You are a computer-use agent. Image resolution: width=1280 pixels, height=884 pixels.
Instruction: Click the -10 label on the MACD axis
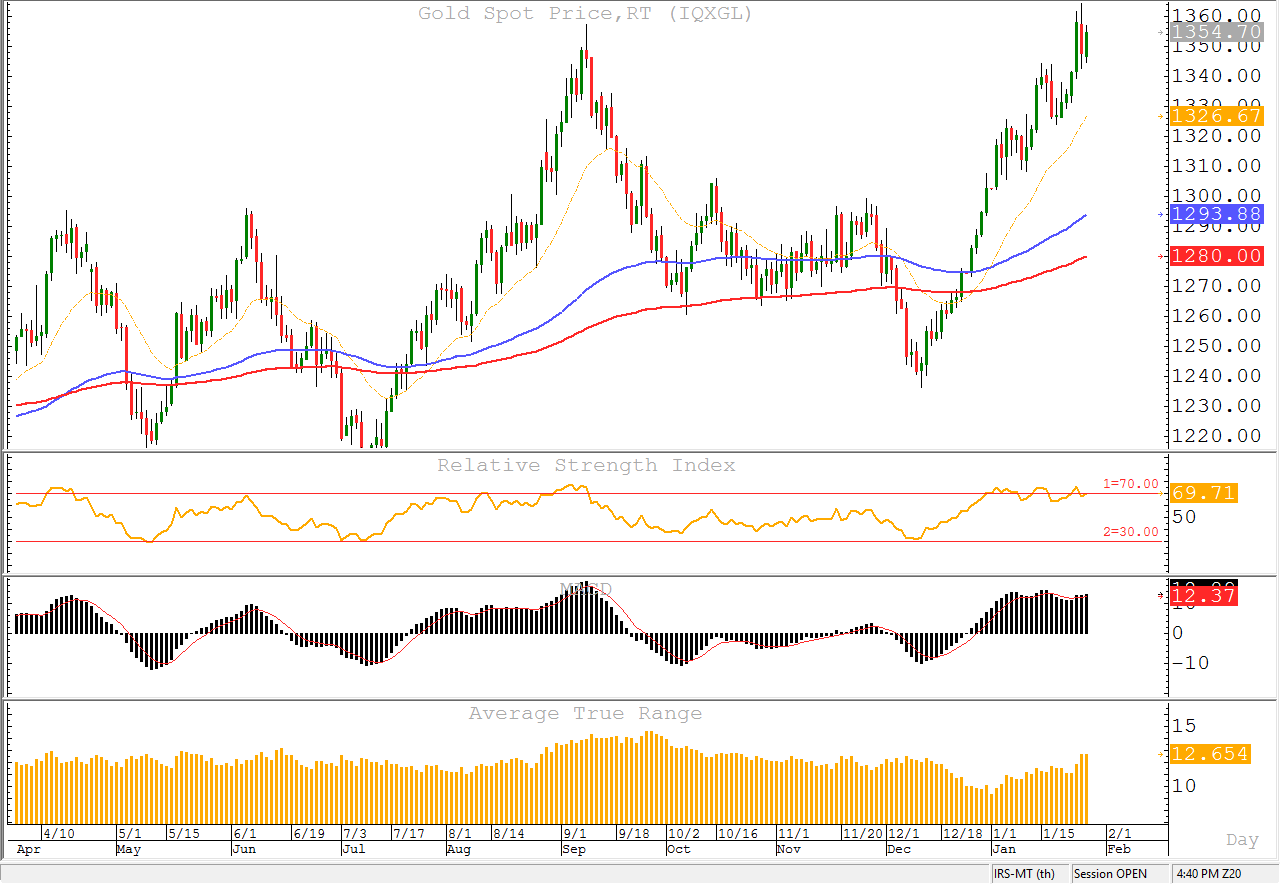click(1190, 663)
